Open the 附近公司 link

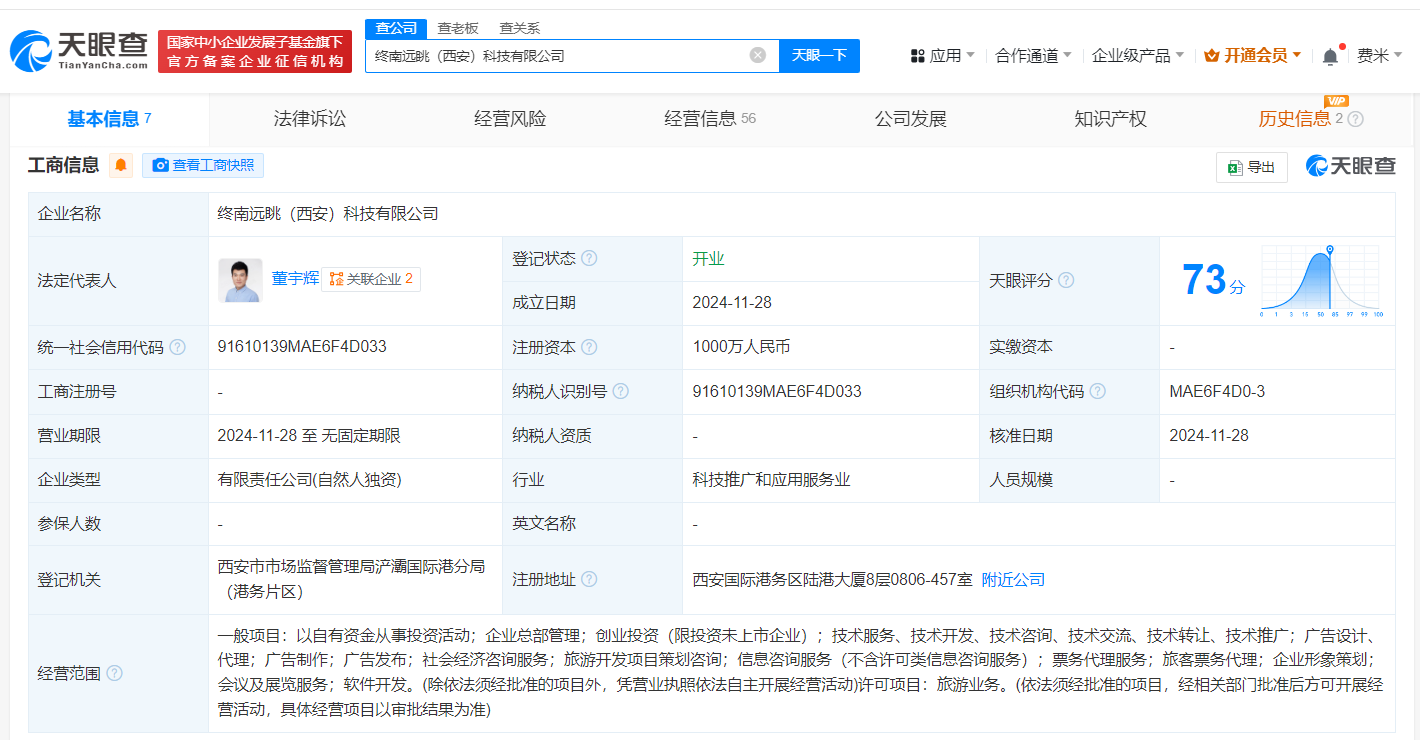pos(1013,579)
